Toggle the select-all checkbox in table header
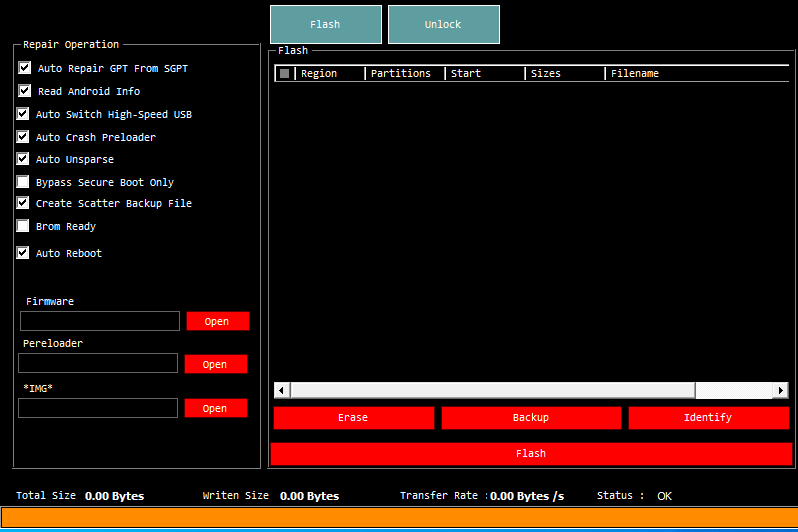The image size is (798, 532). point(284,73)
